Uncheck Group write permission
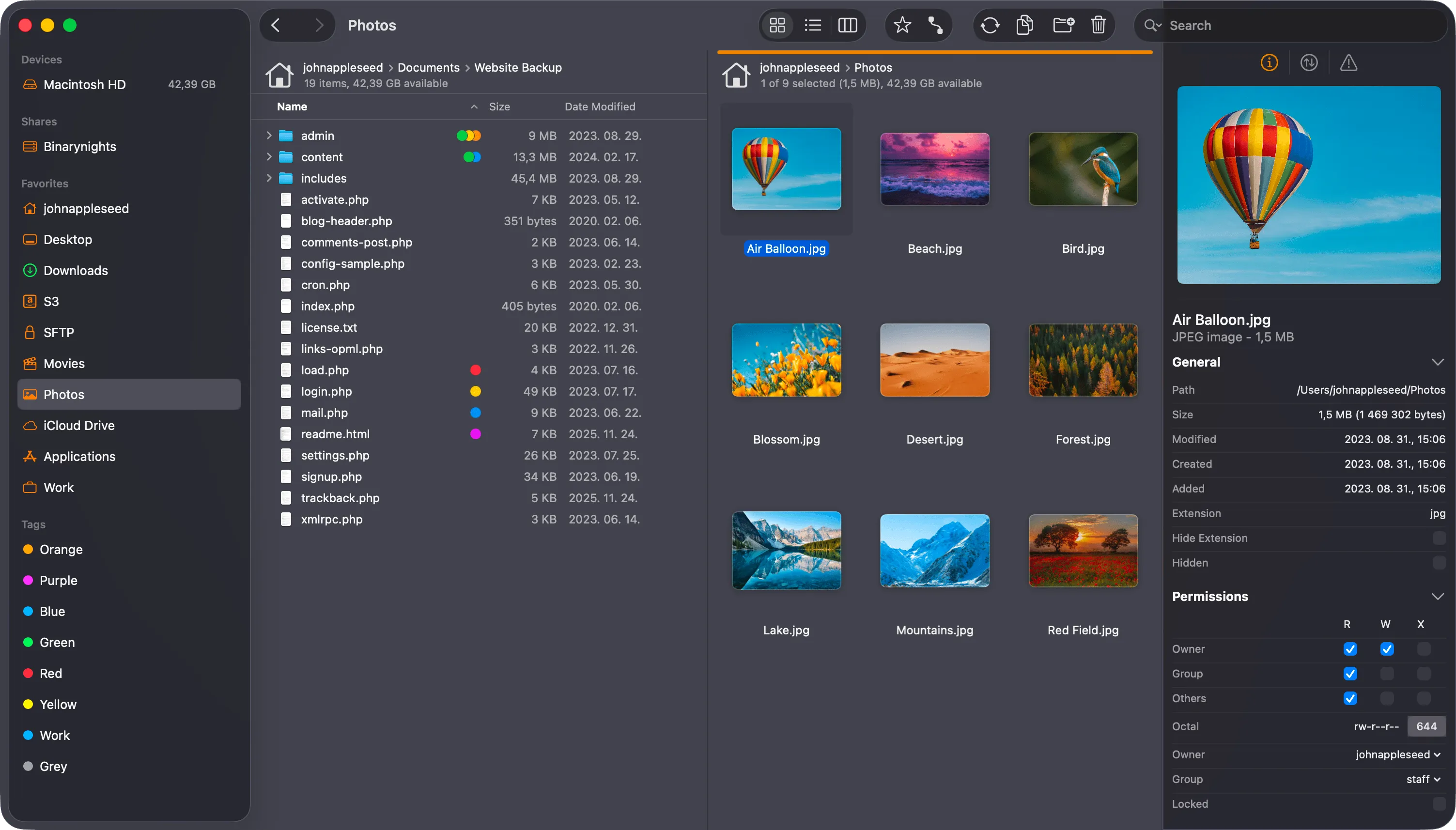Screen dimensions: 1456x830 [1388, 673]
